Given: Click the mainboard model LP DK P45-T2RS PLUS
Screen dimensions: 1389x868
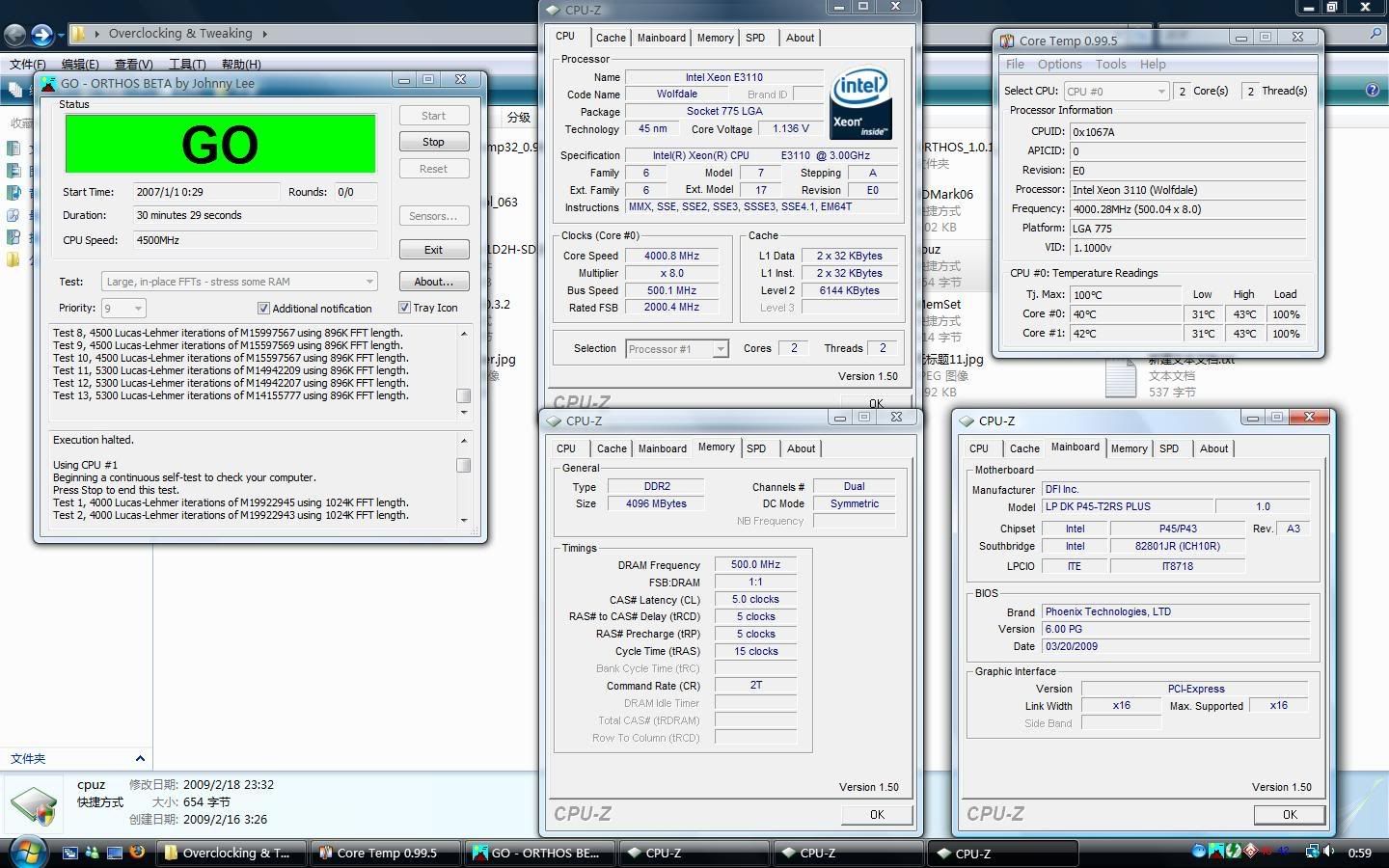Looking at the screenshot, I should coord(1128,507).
